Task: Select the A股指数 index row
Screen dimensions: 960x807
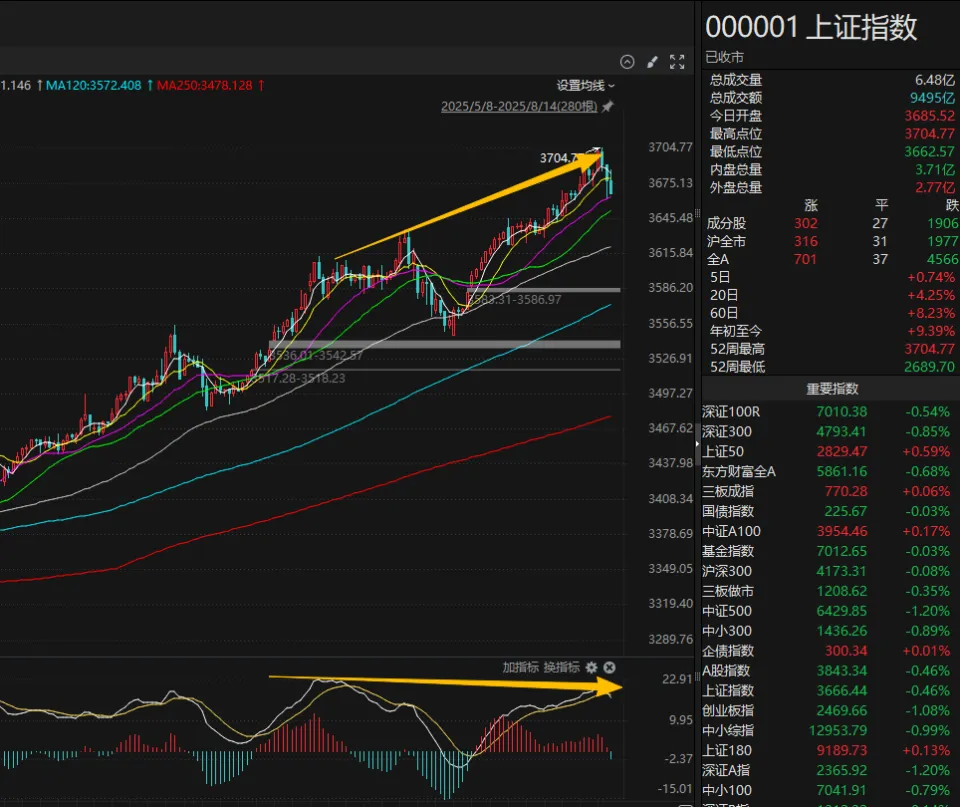Action: click(831, 670)
